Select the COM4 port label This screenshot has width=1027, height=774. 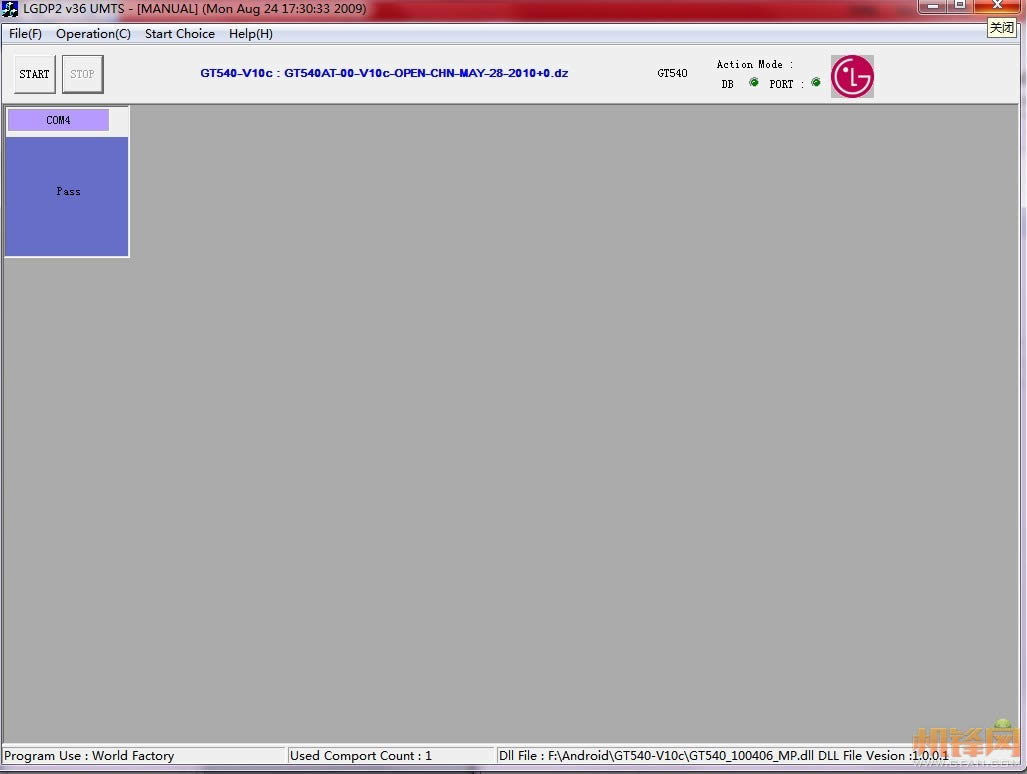pyautogui.click(x=58, y=120)
